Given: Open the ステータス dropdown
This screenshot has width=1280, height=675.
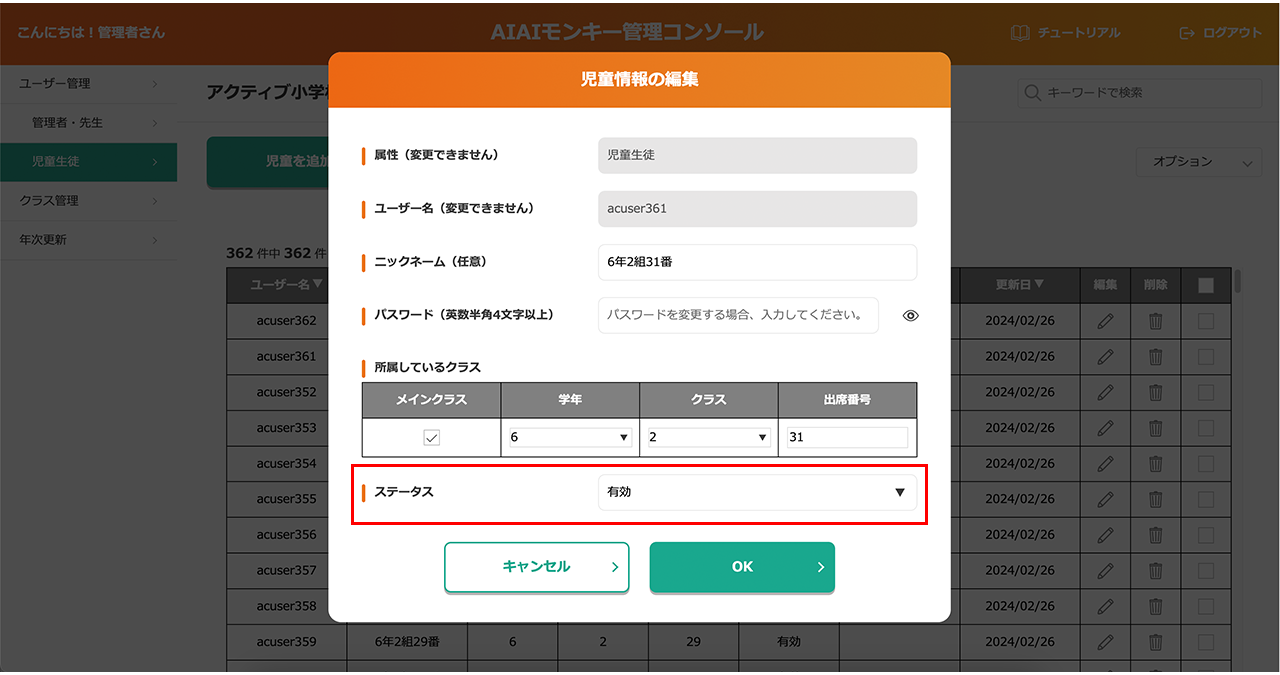Looking at the screenshot, I should click(756, 492).
